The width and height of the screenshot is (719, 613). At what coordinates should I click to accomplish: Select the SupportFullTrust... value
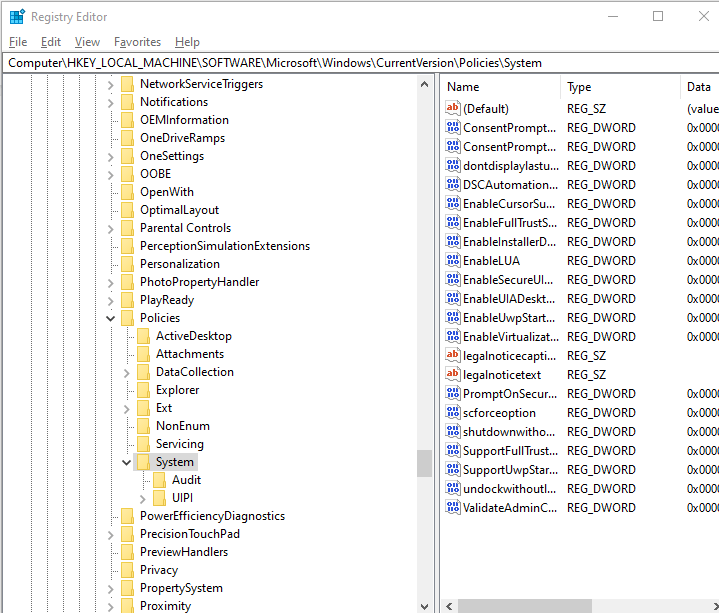[510, 451]
